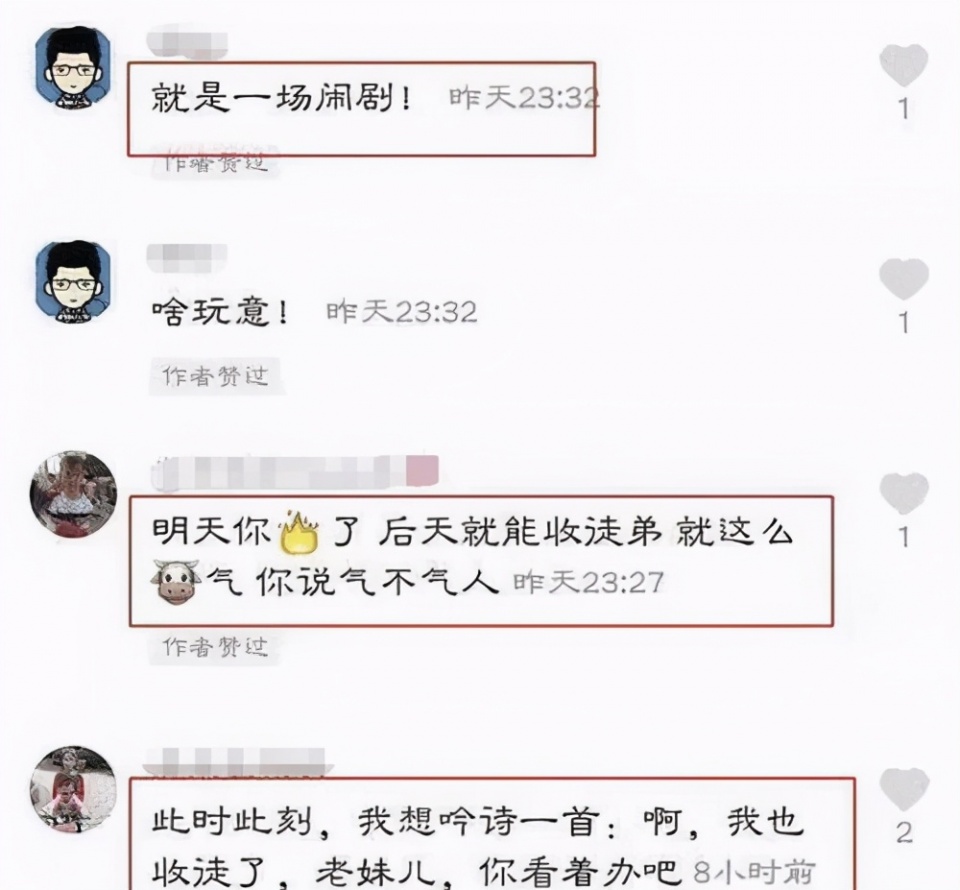Open the cartoon avatar of first commenter

pyautogui.click(x=74, y=68)
